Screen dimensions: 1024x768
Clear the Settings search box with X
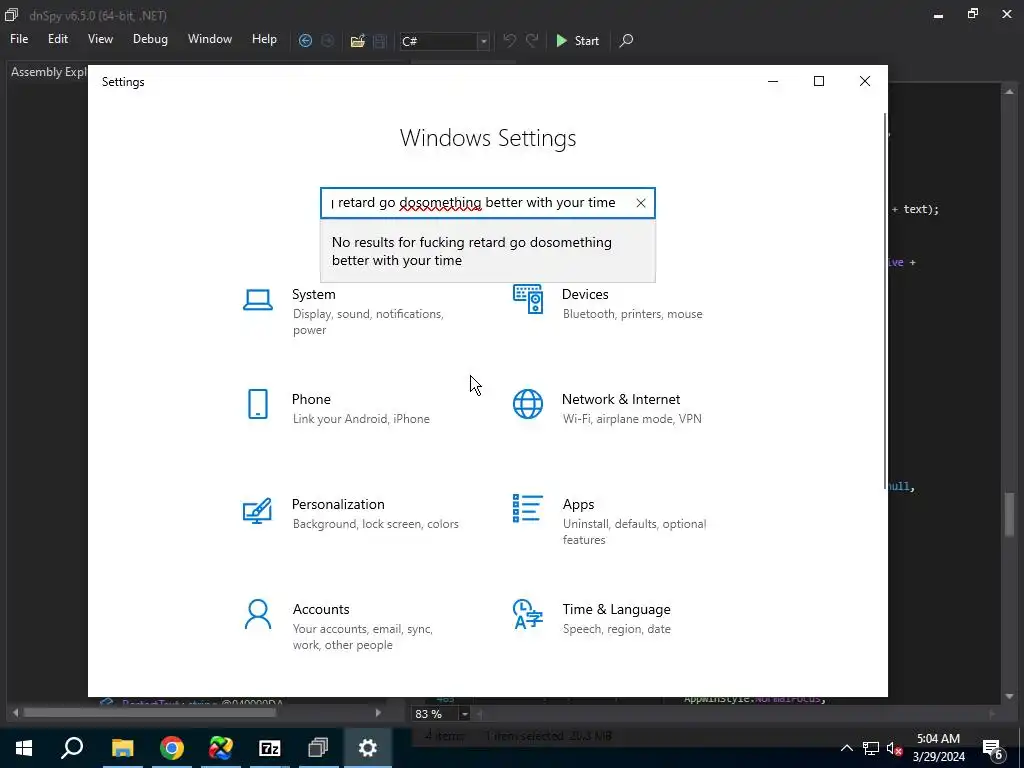click(x=641, y=203)
